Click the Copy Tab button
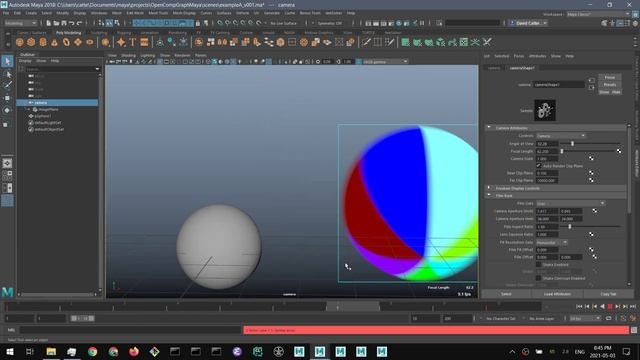 click(x=608, y=294)
